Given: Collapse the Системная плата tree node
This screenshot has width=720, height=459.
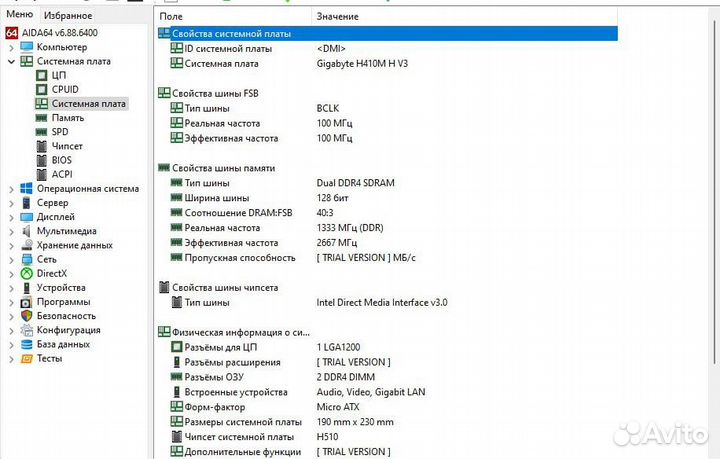Looking at the screenshot, I should click(x=11, y=62).
